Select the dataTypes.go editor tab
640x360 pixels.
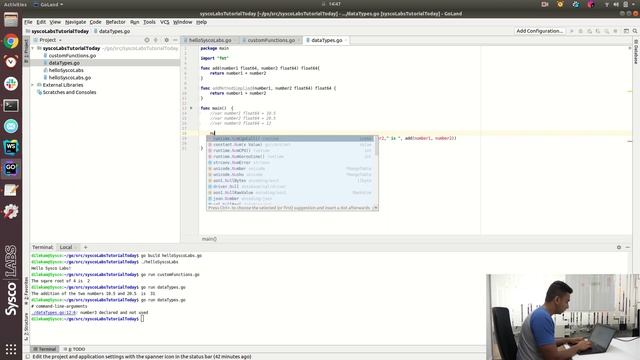pos(326,40)
